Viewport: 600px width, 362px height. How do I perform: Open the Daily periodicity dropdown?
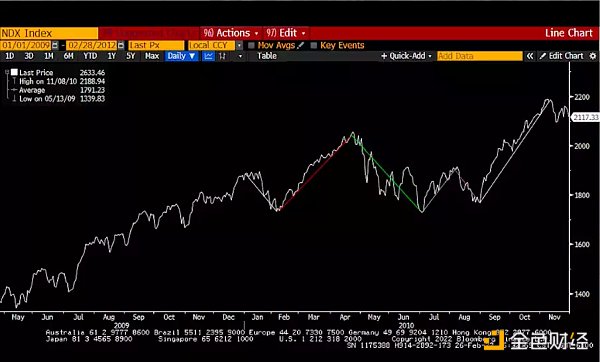pos(181,56)
